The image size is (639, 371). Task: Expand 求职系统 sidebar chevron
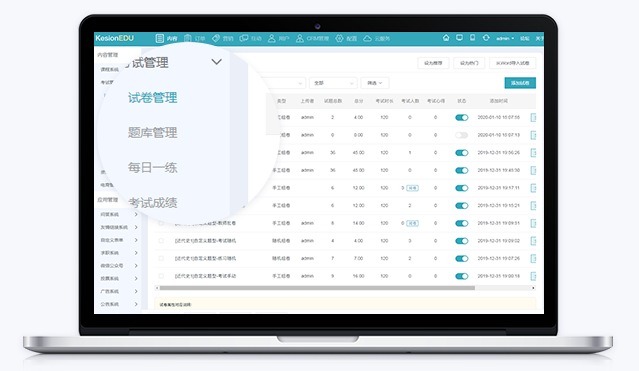click(x=136, y=253)
